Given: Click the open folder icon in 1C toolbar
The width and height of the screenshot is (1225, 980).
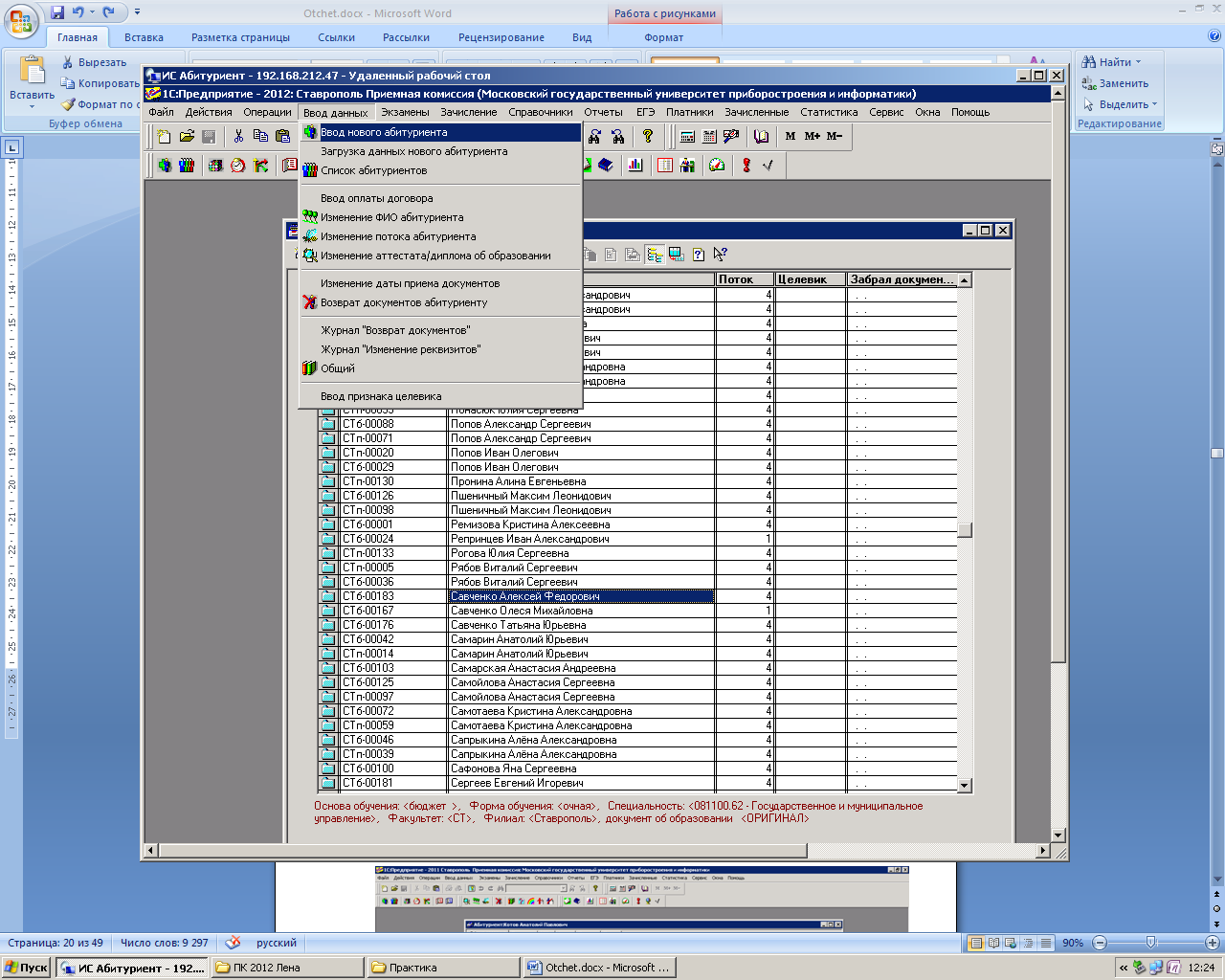Looking at the screenshot, I should tap(187, 137).
